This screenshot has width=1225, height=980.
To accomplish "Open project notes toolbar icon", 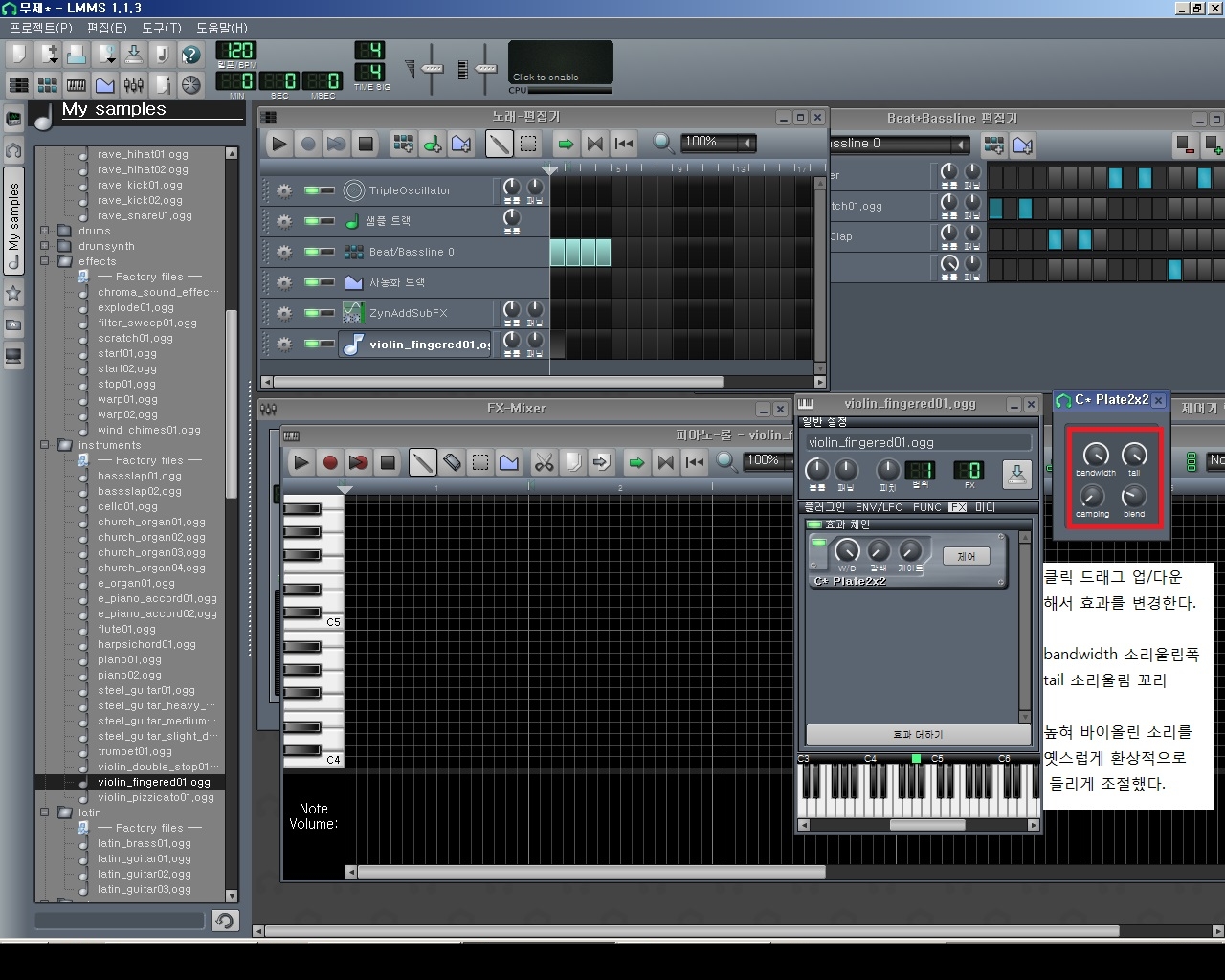I will tap(163, 84).
